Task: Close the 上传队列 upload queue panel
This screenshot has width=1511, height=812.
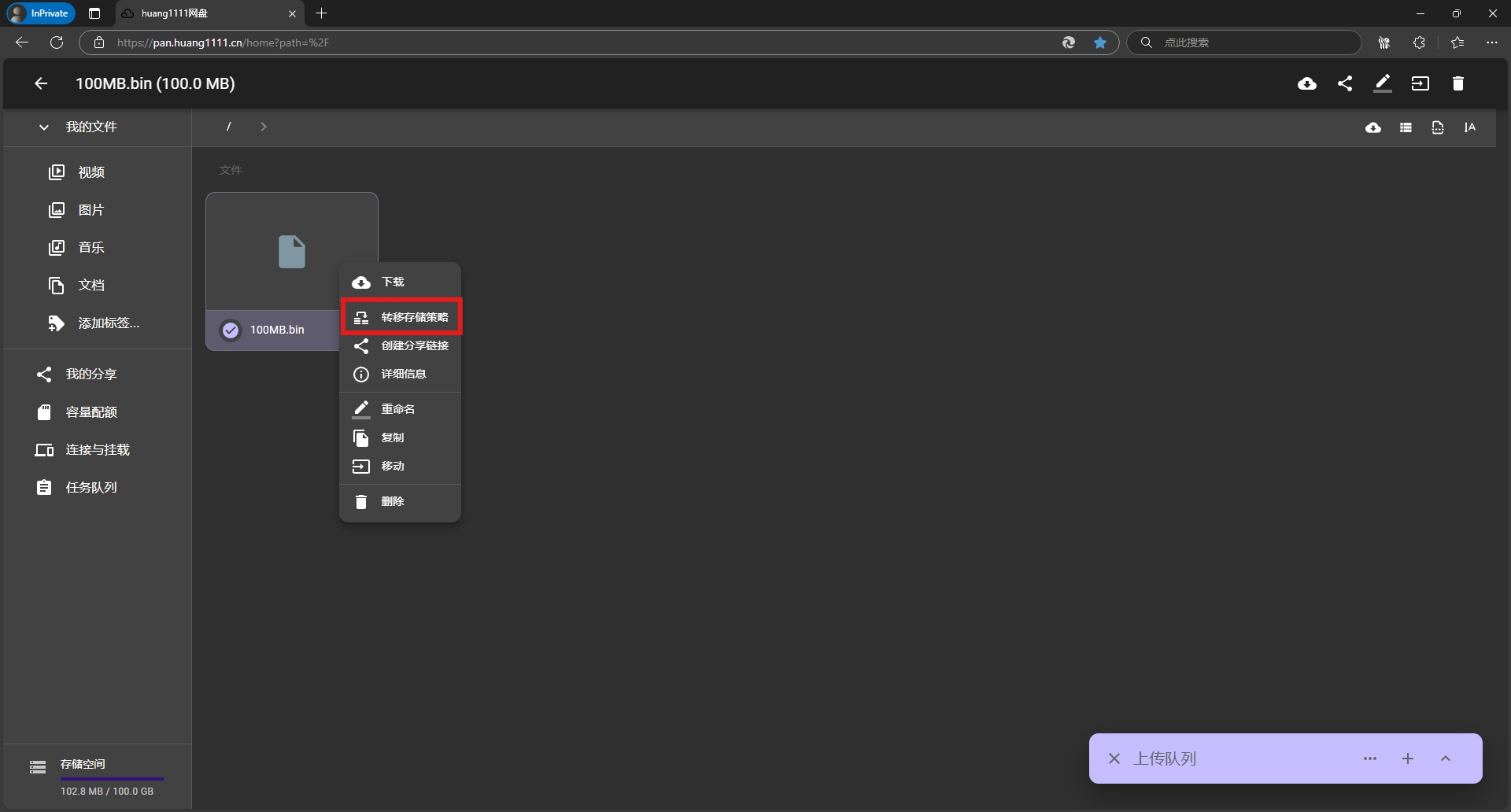Action: pyautogui.click(x=1114, y=758)
